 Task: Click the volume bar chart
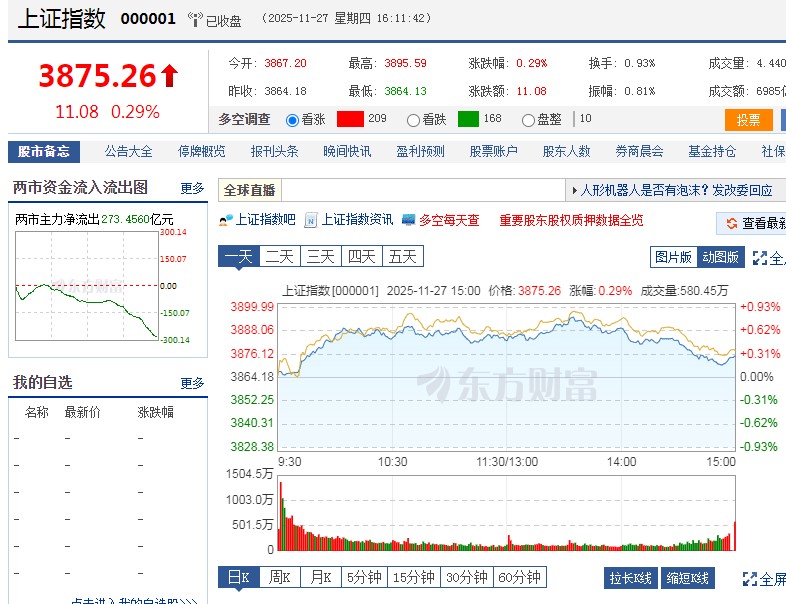[506, 514]
